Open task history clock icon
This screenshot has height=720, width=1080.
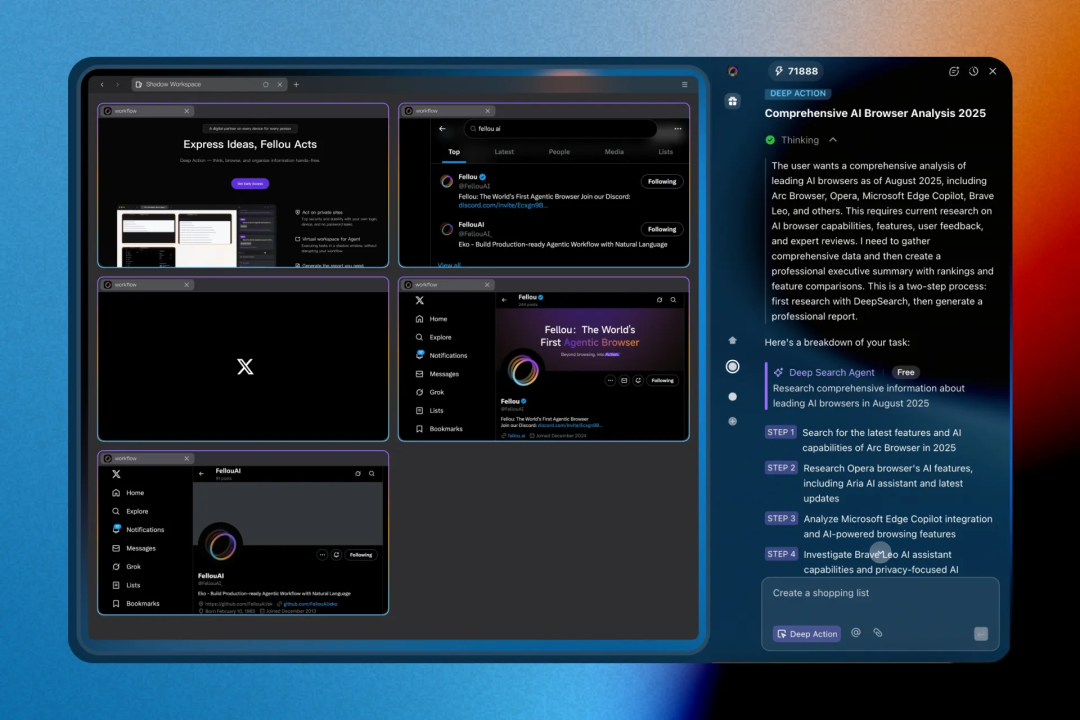pos(973,71)
